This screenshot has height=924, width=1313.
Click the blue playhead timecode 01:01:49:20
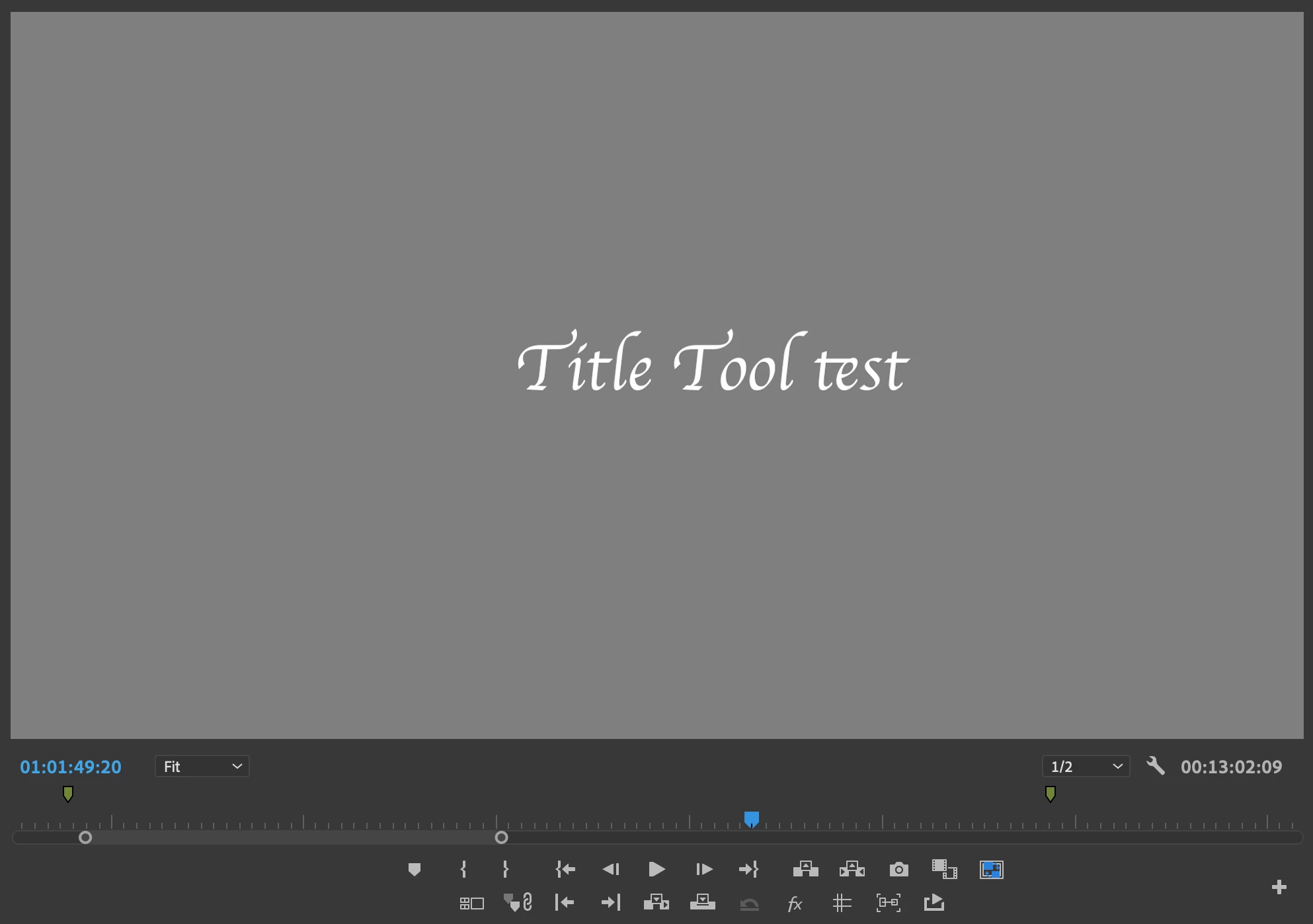[71, 767]
